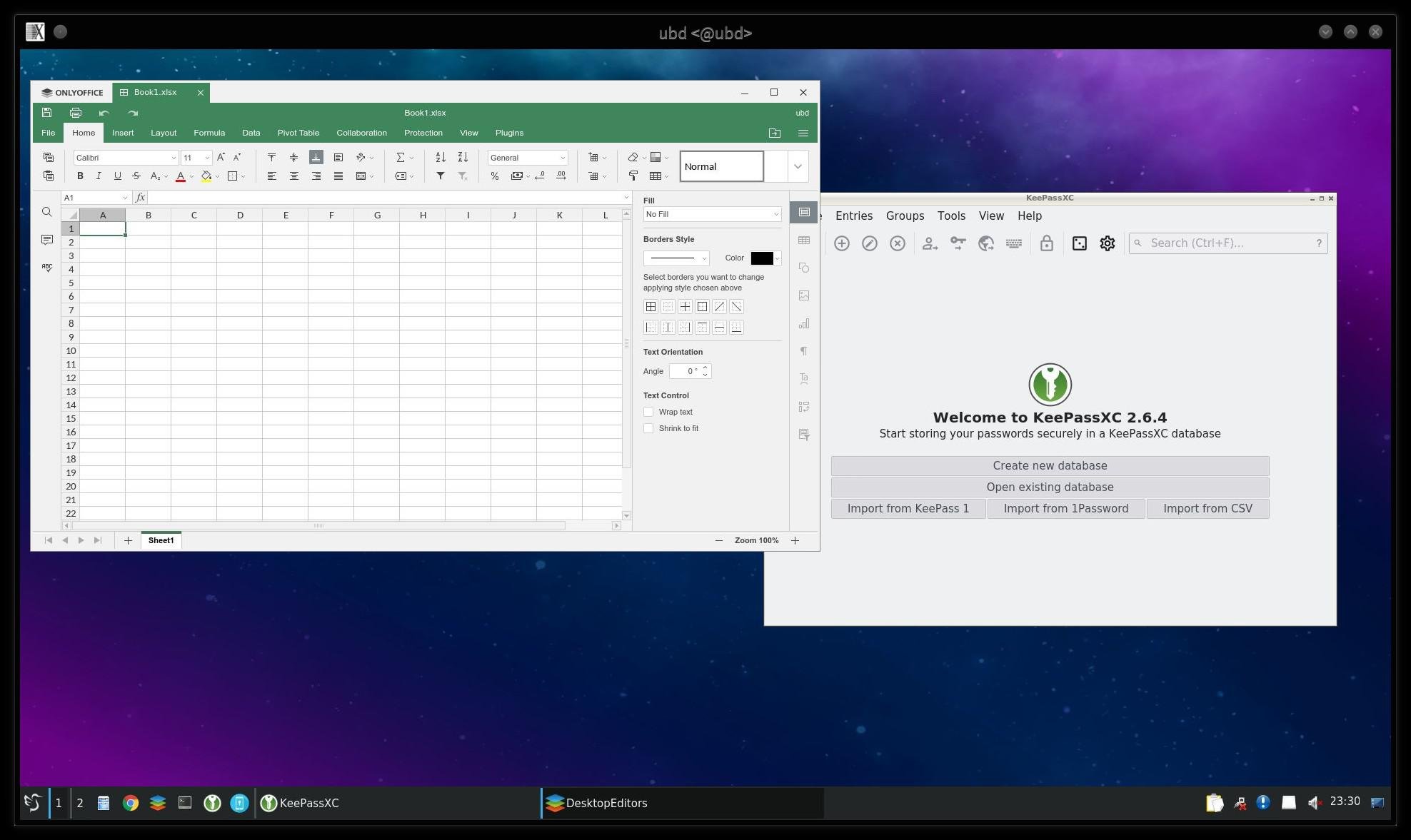Screen dimensions: 1411x840
Task: Click the Bold formatting icon
Action: 80,176
